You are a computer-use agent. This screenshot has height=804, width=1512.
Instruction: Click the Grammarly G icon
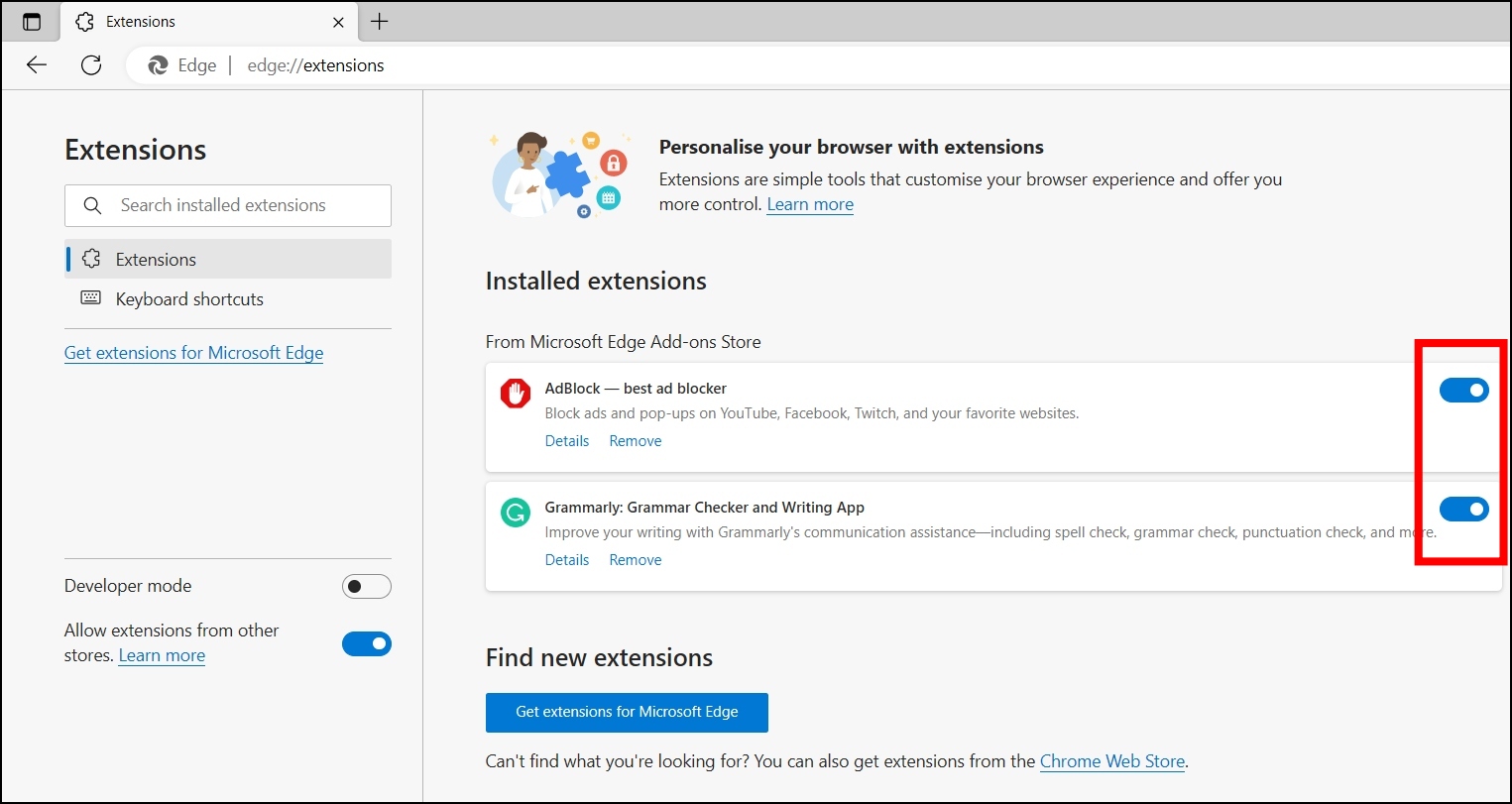(x=516, y=513)
